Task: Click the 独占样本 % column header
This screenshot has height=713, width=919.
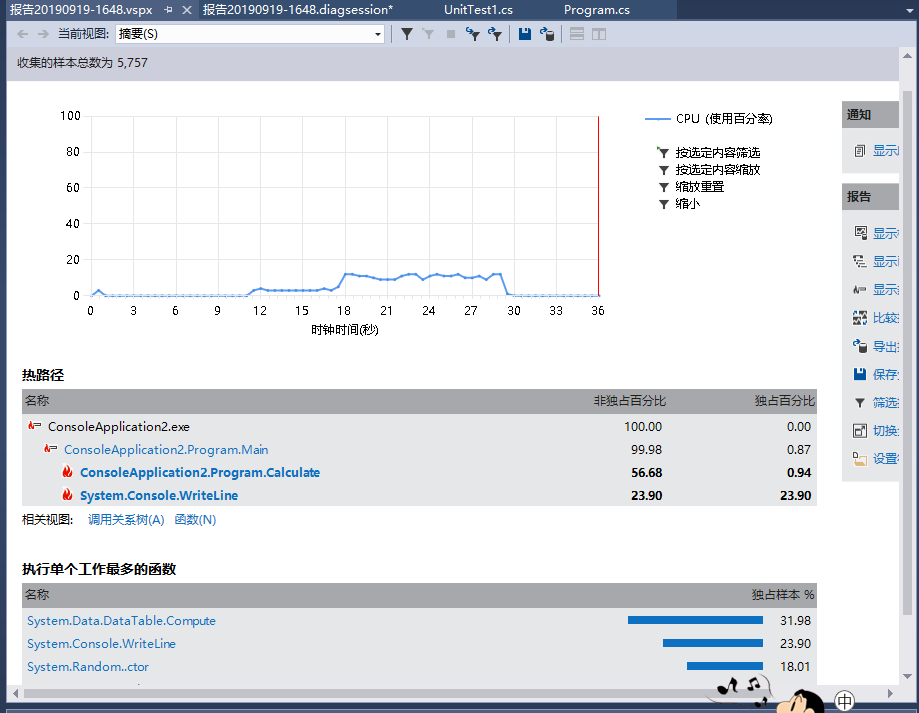Action: tap(783, 595)
